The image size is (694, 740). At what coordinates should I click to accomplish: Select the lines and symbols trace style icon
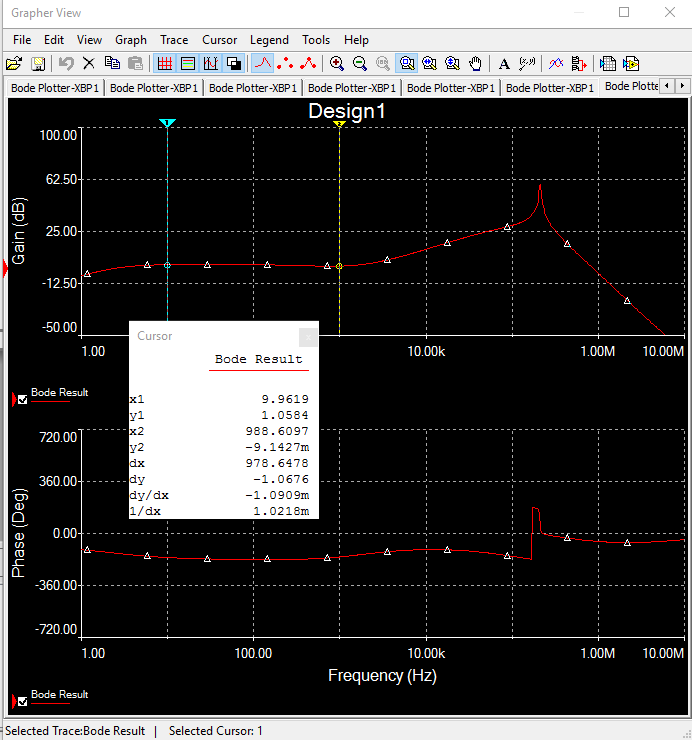click(x=308, y=63)
